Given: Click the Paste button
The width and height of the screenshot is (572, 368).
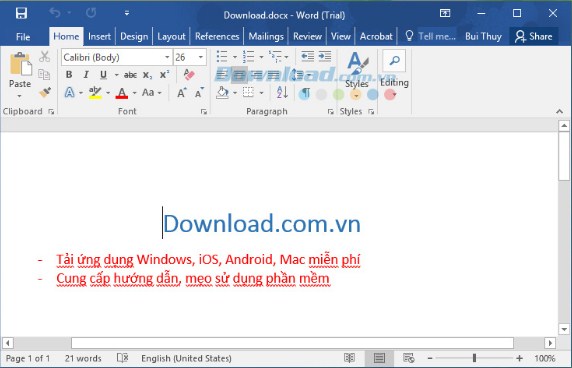Looking at the screenshot, I should [x=20, y=75].
